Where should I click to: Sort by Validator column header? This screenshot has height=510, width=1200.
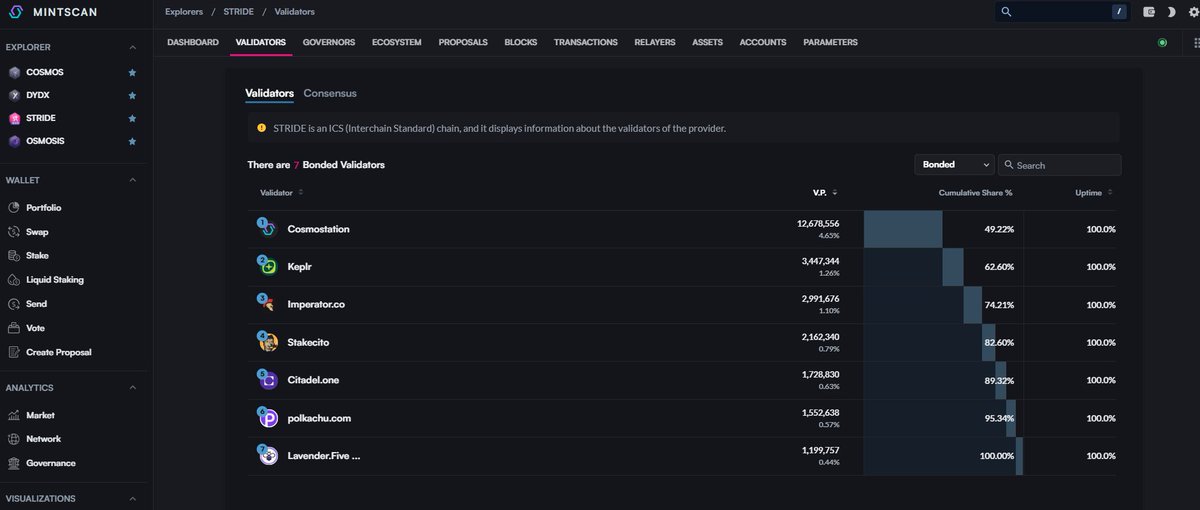[x=281, y=192]
